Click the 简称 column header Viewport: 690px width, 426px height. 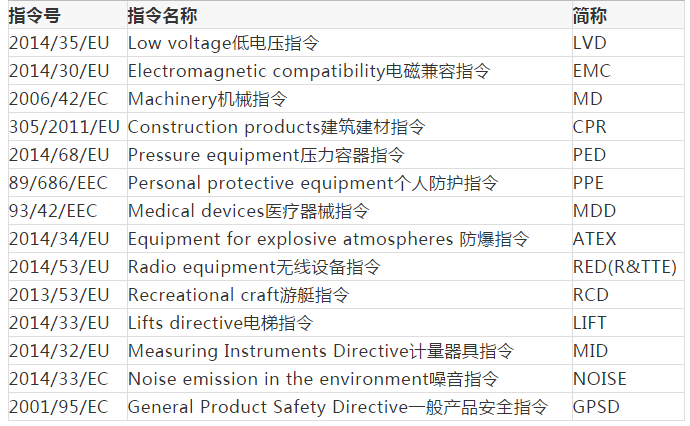(x=590, y=16)
